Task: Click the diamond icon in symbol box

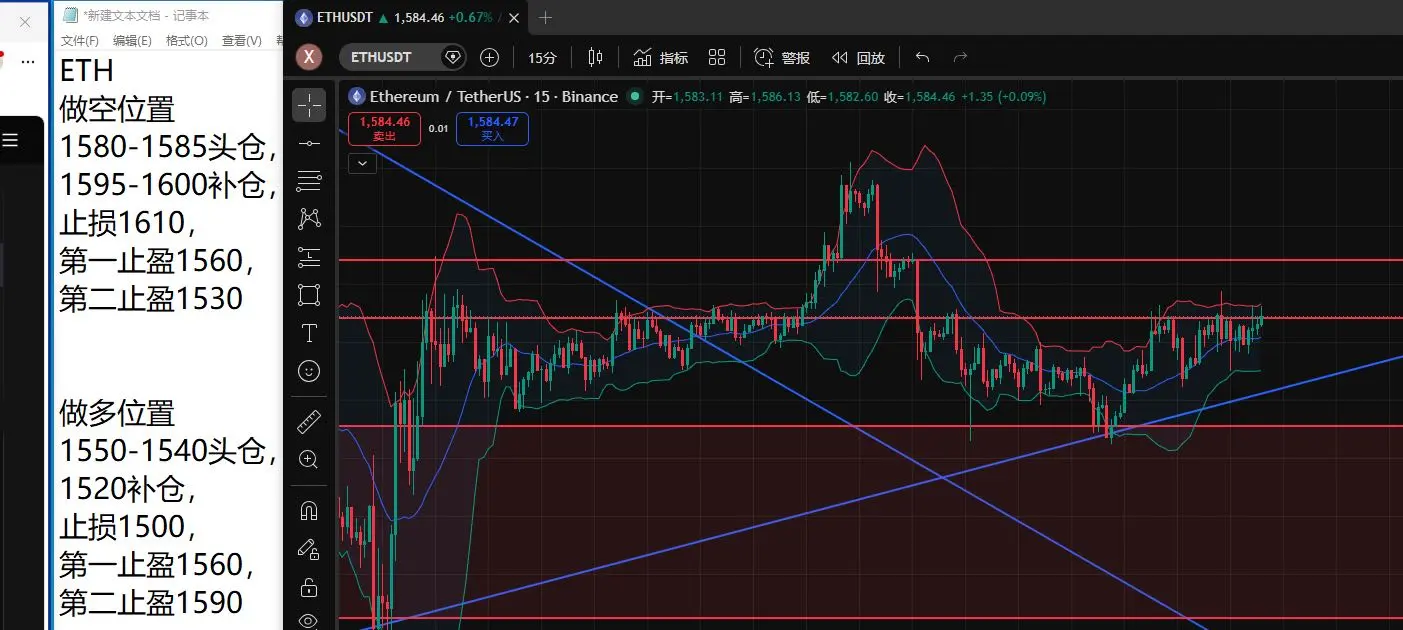Action: (453, 57)
